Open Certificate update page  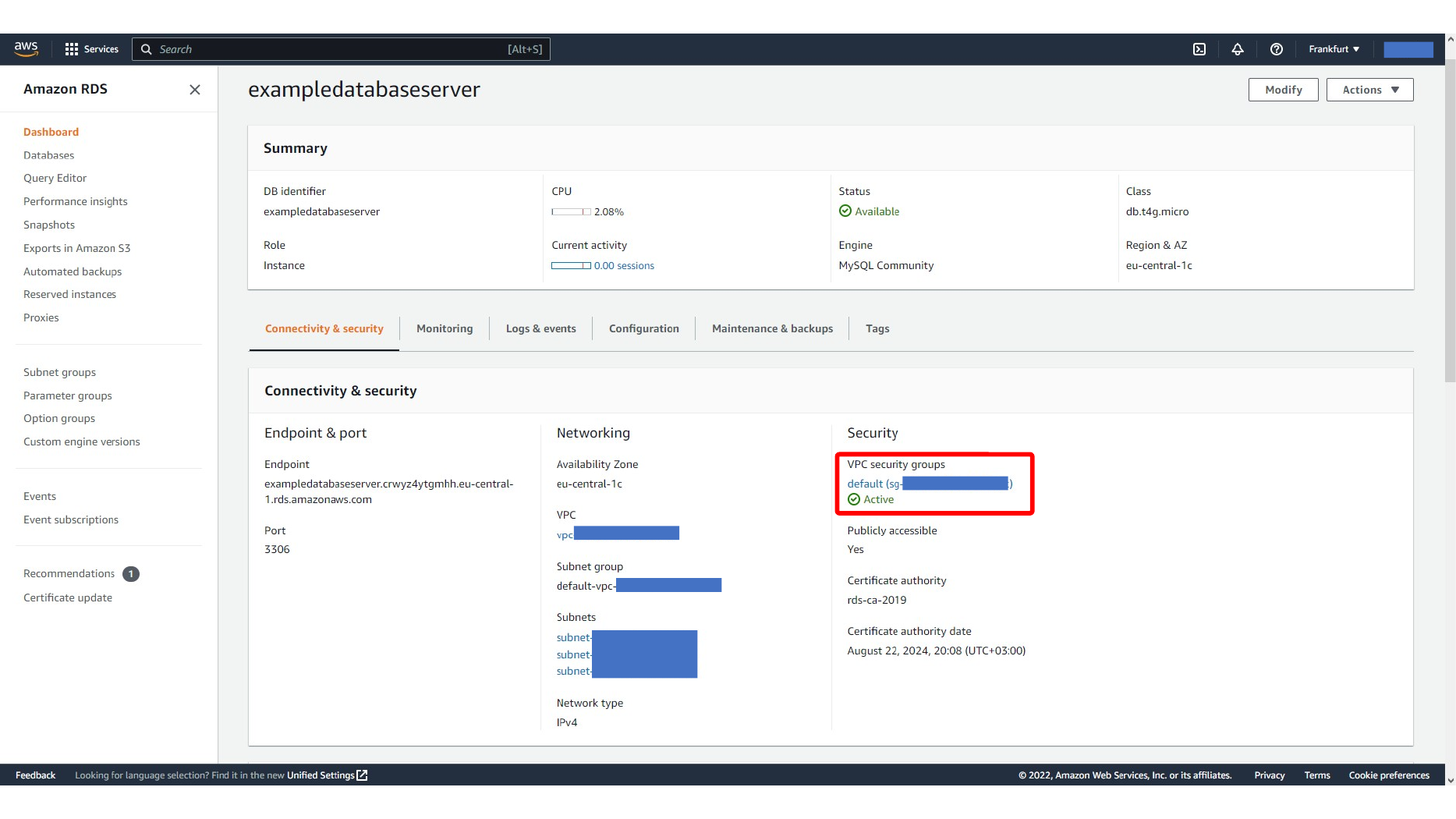click(x=68, y=597)
